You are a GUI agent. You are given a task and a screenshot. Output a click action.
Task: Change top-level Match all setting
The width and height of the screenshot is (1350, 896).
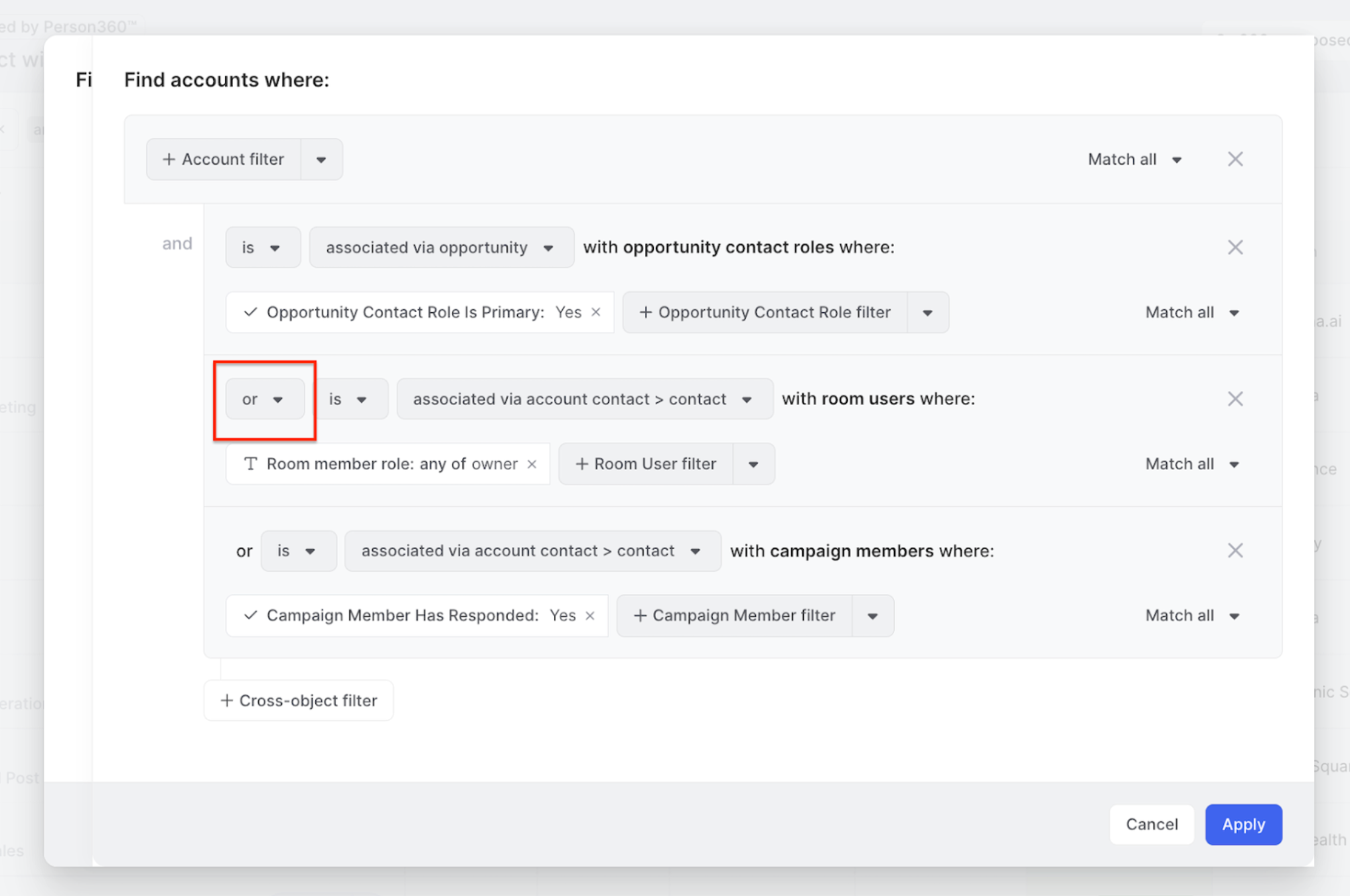pos(1134,160)
